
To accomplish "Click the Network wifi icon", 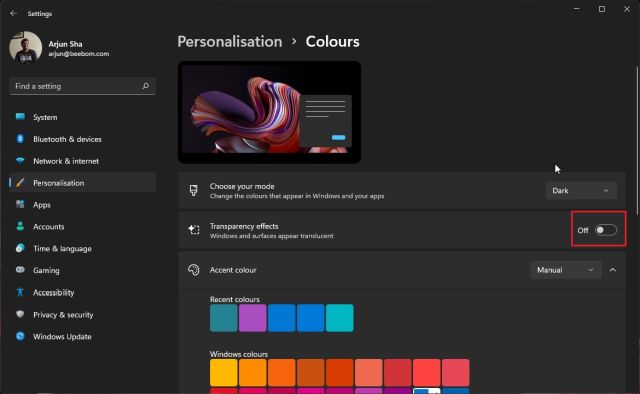I will [20, 160].
